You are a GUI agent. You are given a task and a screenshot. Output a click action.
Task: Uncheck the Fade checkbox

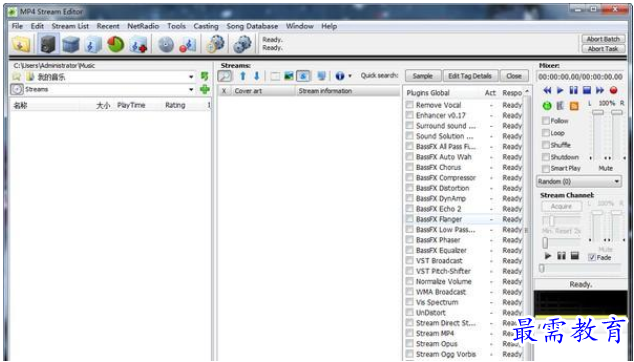[592, 257]
